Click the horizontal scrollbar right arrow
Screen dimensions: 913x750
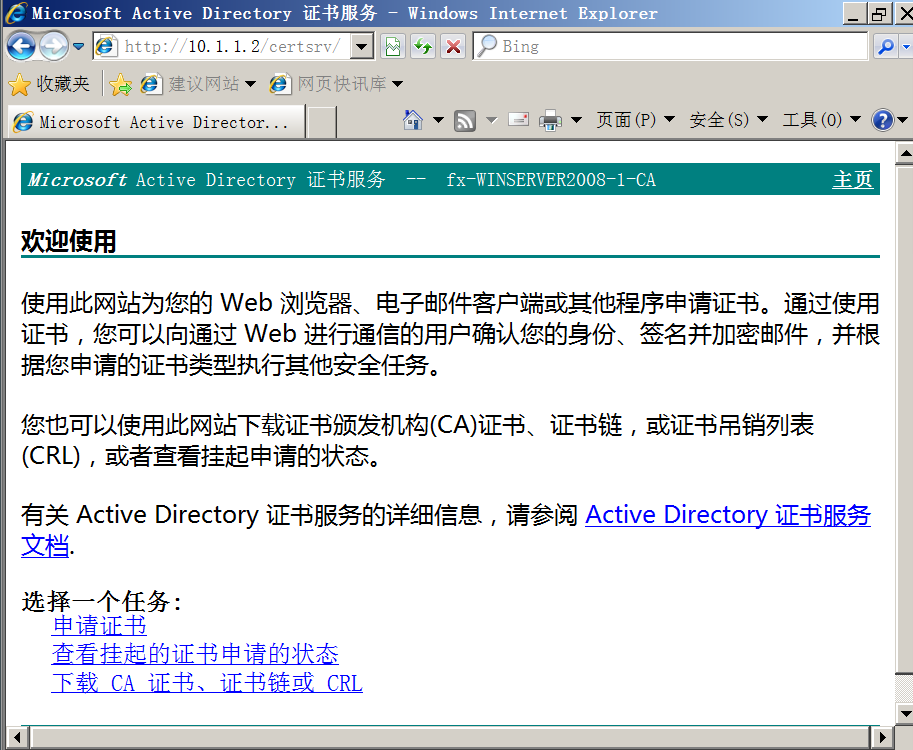click(883, 737)
